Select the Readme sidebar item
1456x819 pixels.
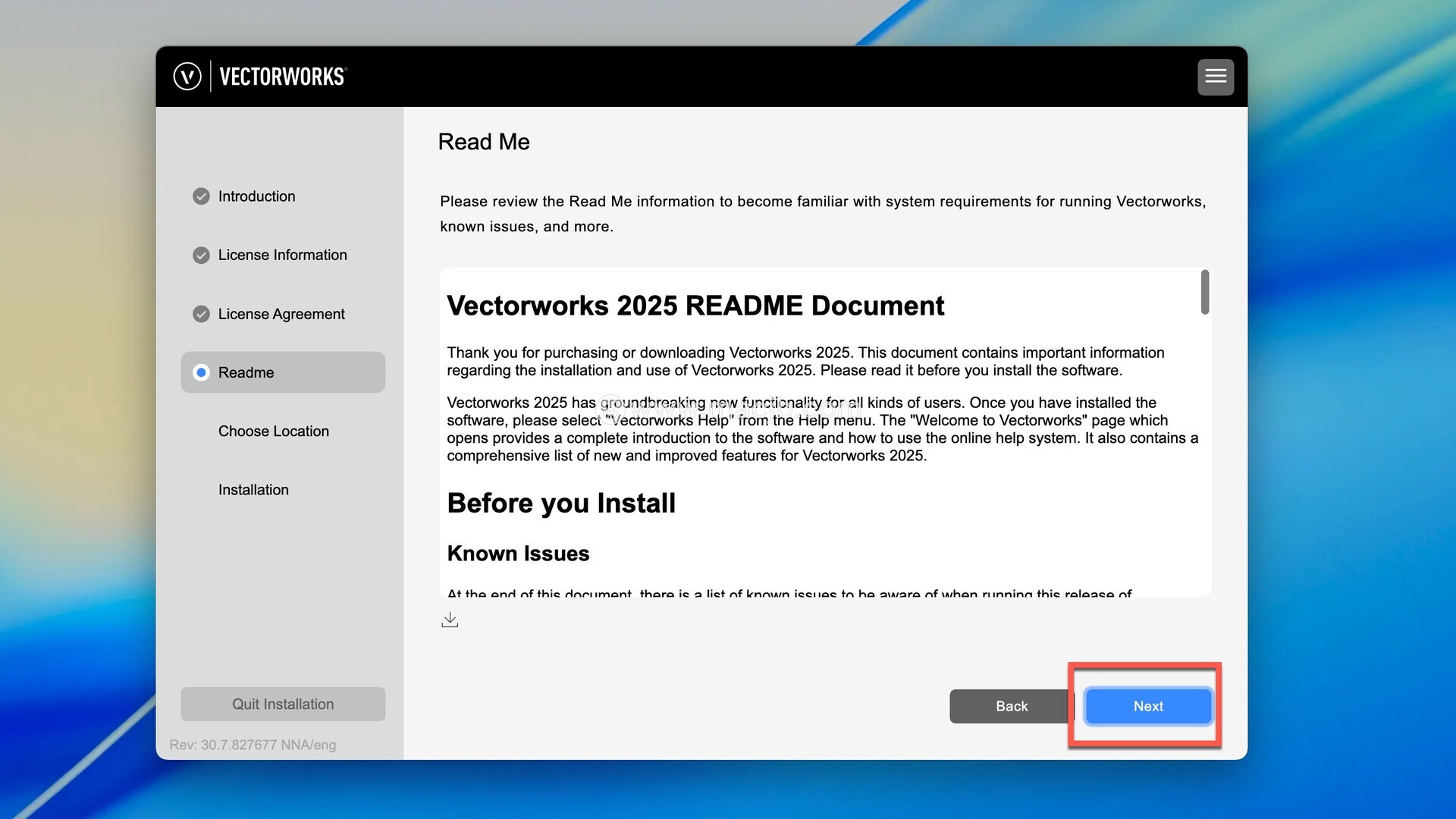[x=246, y=372]
